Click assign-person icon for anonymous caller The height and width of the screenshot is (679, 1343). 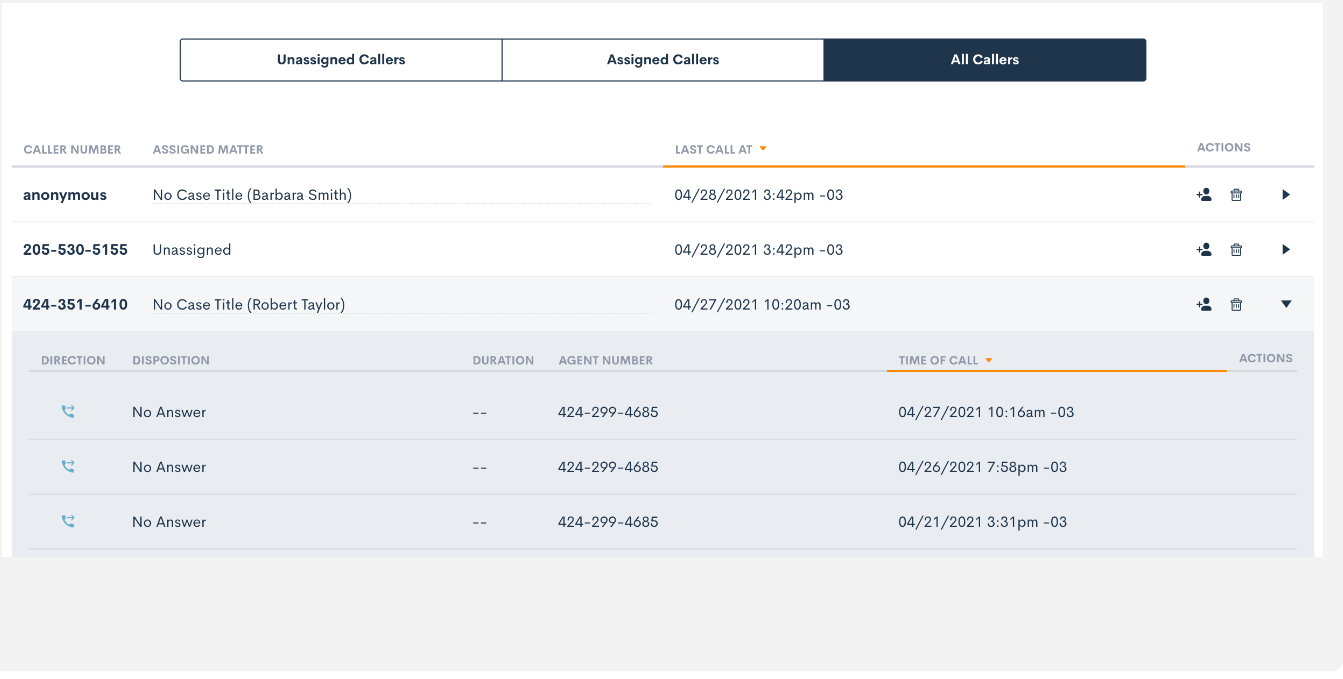(x=1204, y=195)
